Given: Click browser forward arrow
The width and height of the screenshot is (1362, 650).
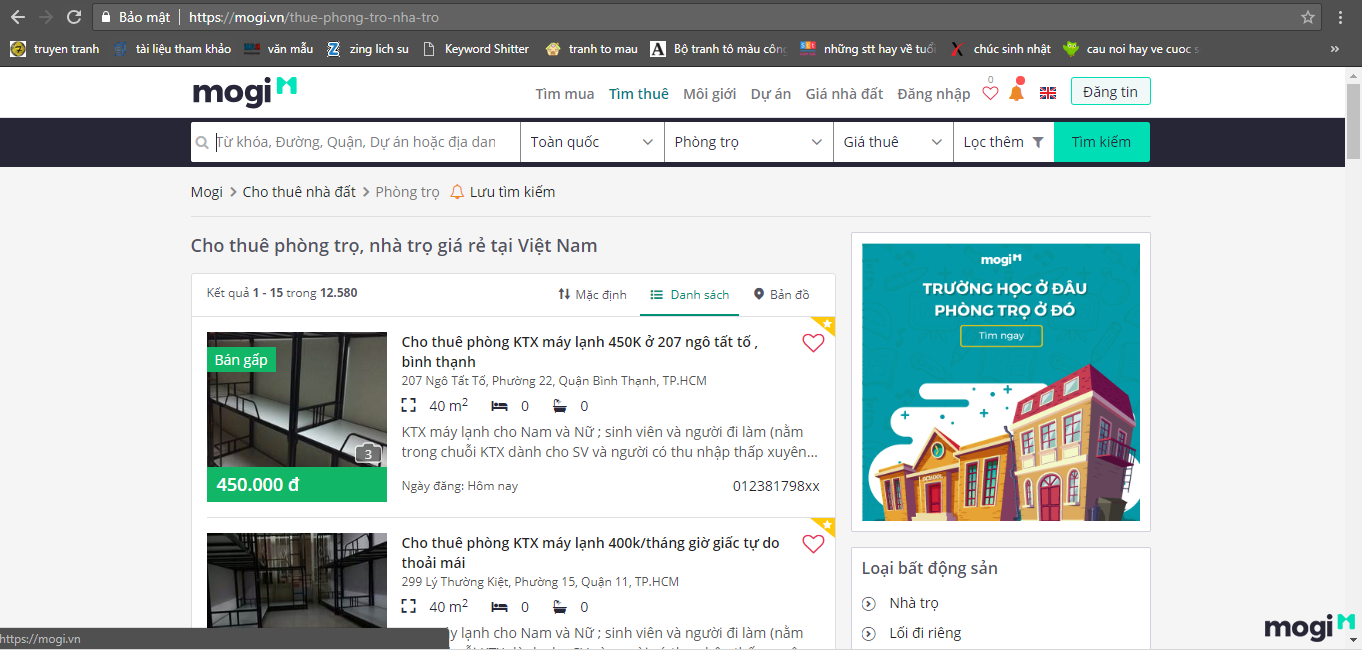Looking at the screenshot, I should [x=46, y=17].
